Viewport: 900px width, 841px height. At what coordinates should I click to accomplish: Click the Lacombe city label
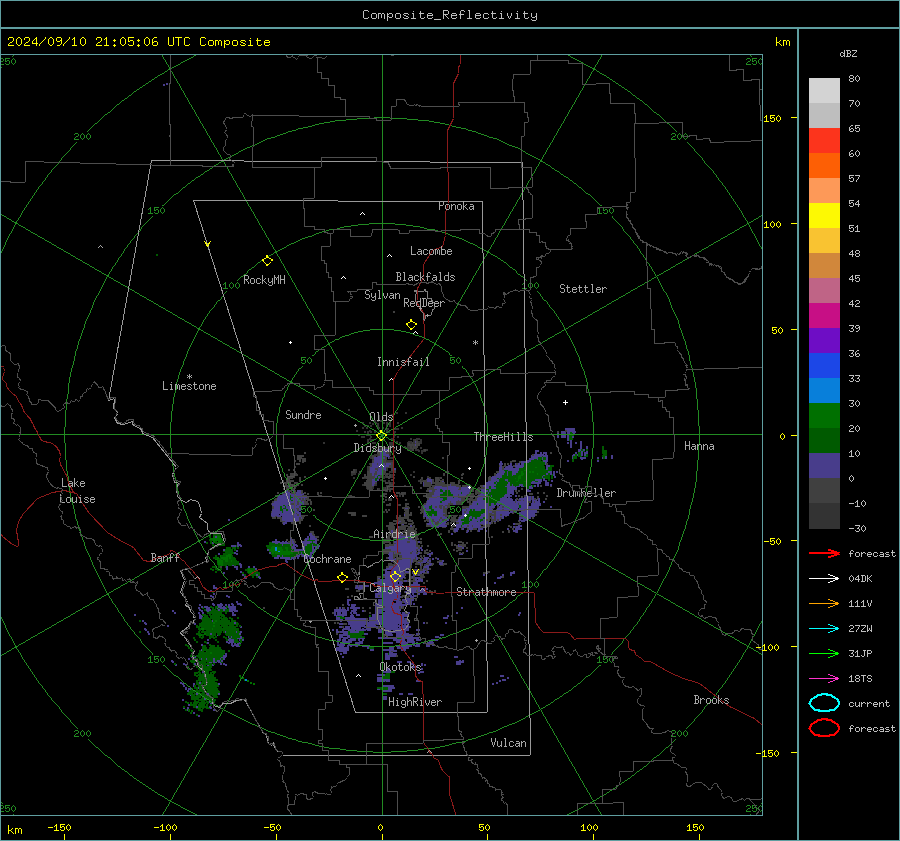point(431,251)
